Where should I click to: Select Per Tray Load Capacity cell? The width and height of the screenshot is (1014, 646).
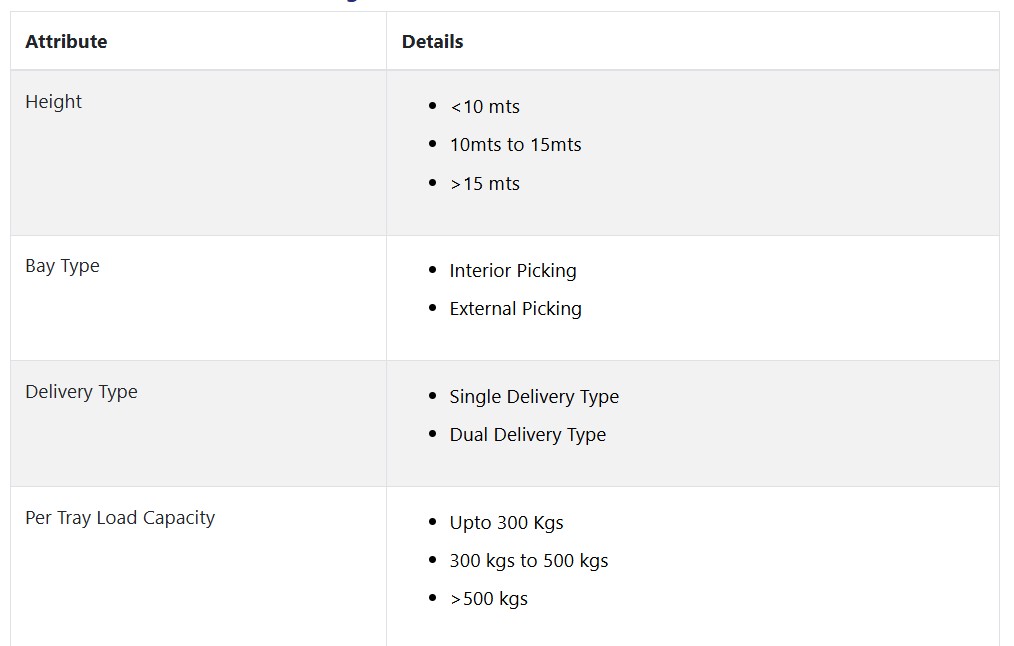tap(198, 566)
